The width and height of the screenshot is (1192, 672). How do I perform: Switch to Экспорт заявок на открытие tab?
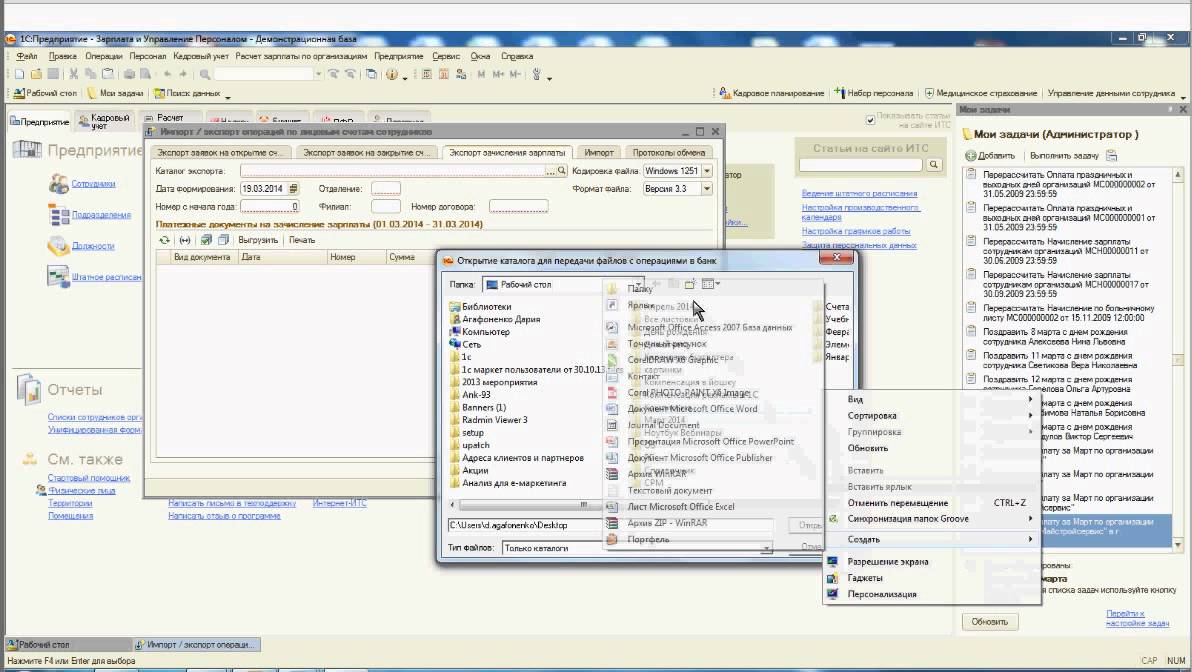220,152
